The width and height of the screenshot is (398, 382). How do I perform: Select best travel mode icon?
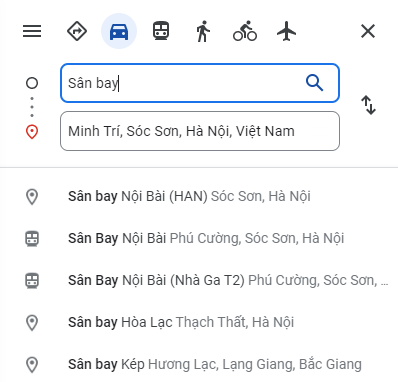(77, 31)
